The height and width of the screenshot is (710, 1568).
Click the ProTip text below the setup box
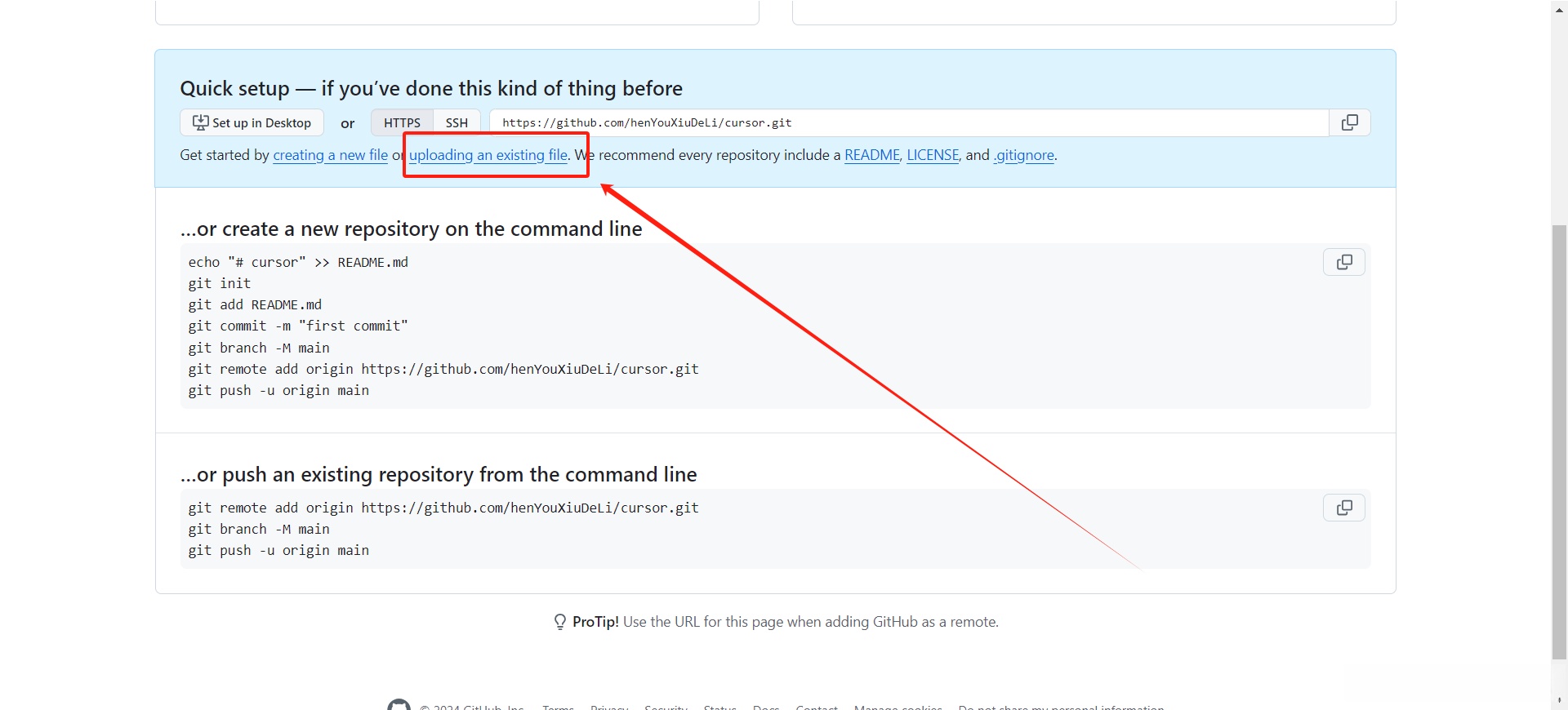coord(785,622)
